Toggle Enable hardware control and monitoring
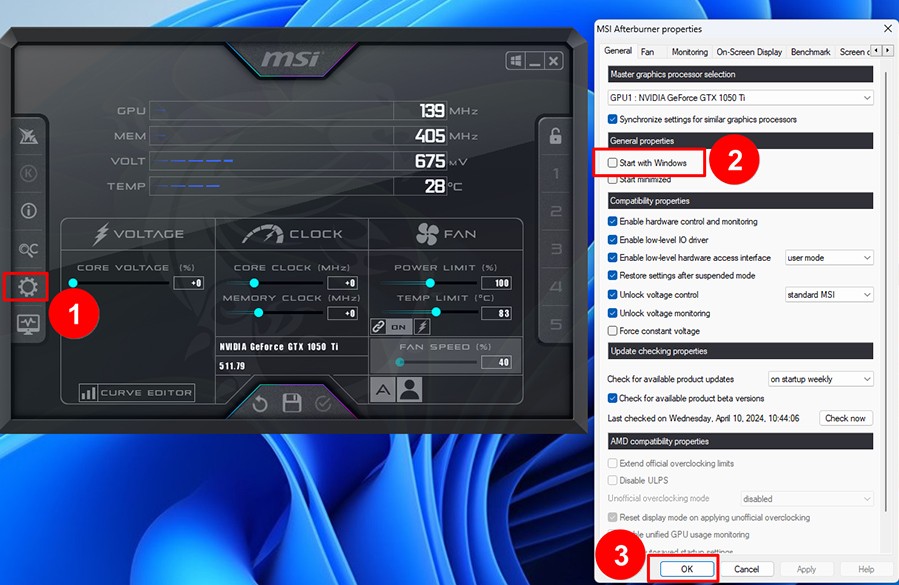 click(x=612, y=221)
